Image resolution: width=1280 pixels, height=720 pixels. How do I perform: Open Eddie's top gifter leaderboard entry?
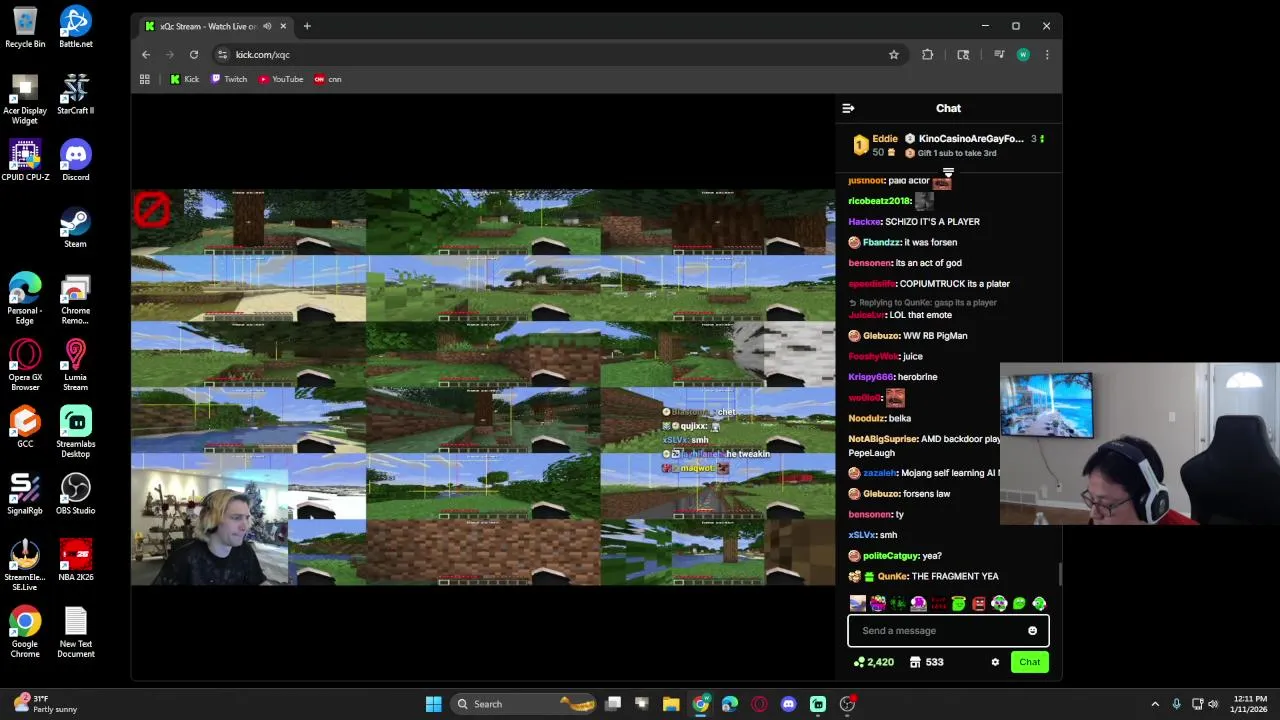[875, 145]
